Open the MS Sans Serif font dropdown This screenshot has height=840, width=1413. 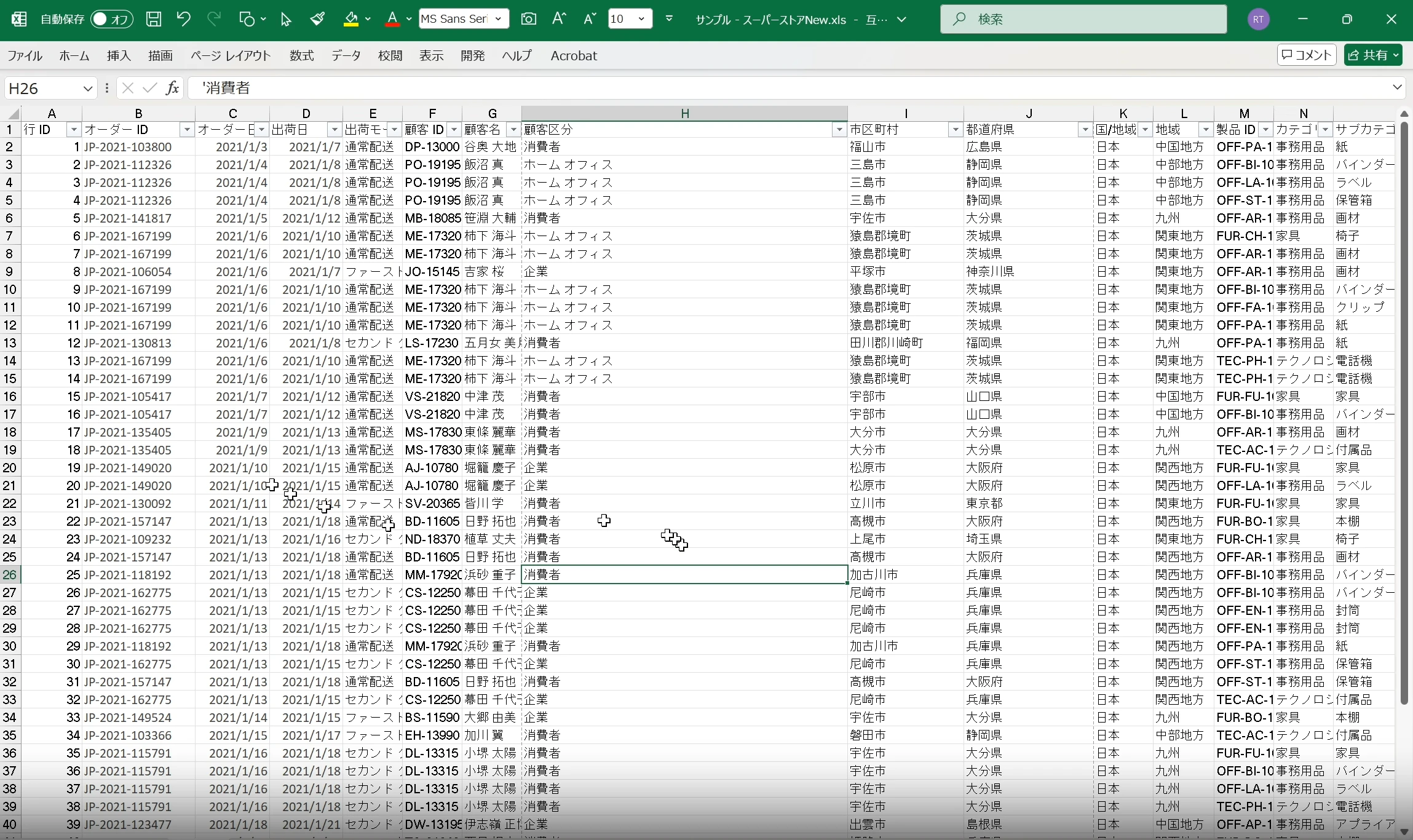[x=498, y=19]
